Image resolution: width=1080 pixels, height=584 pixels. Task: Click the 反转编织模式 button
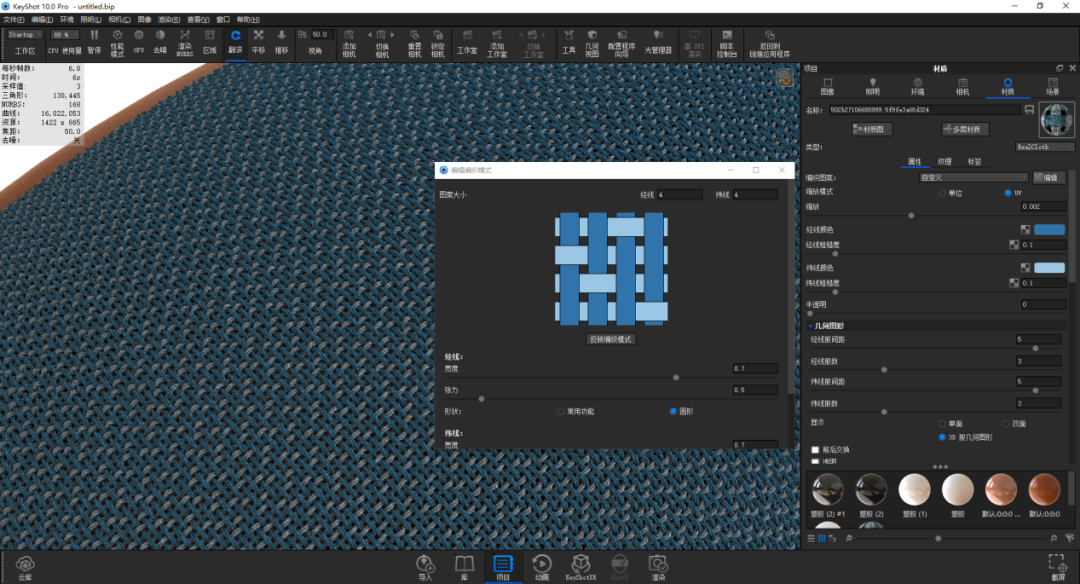point(610,340)
